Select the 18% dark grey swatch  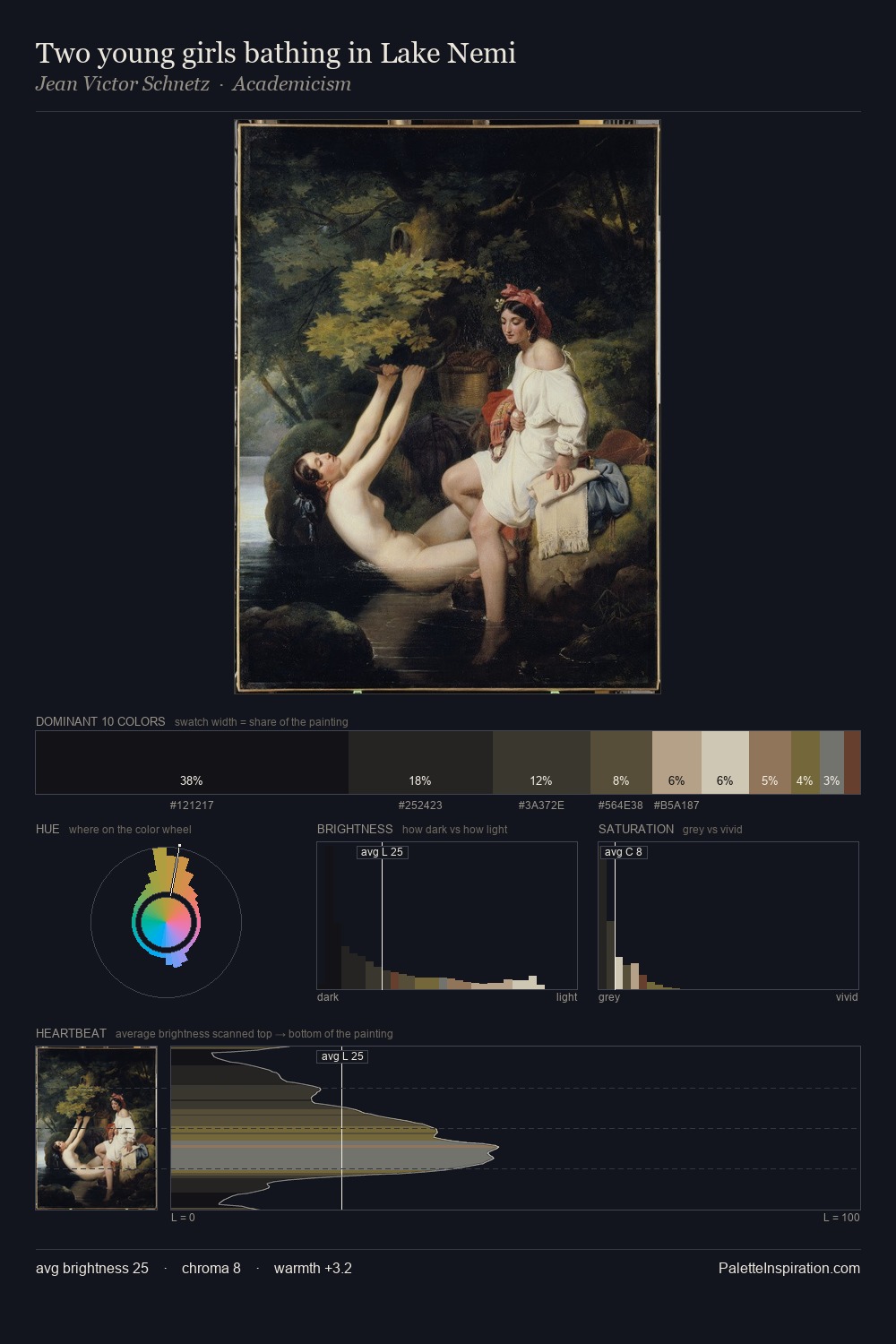tap(420, 762)
